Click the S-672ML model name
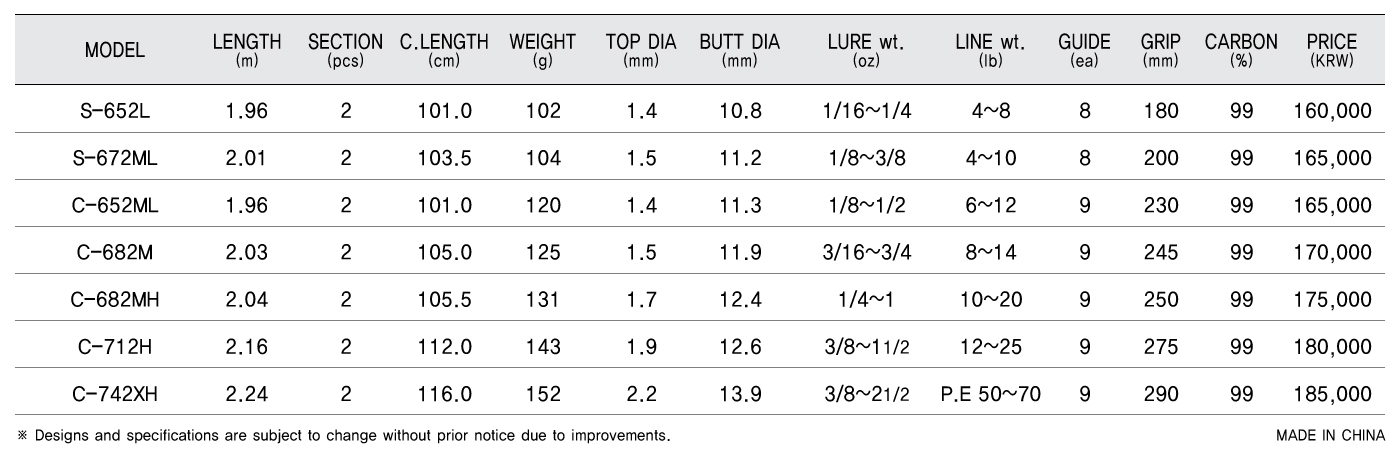 click(115, 158)
